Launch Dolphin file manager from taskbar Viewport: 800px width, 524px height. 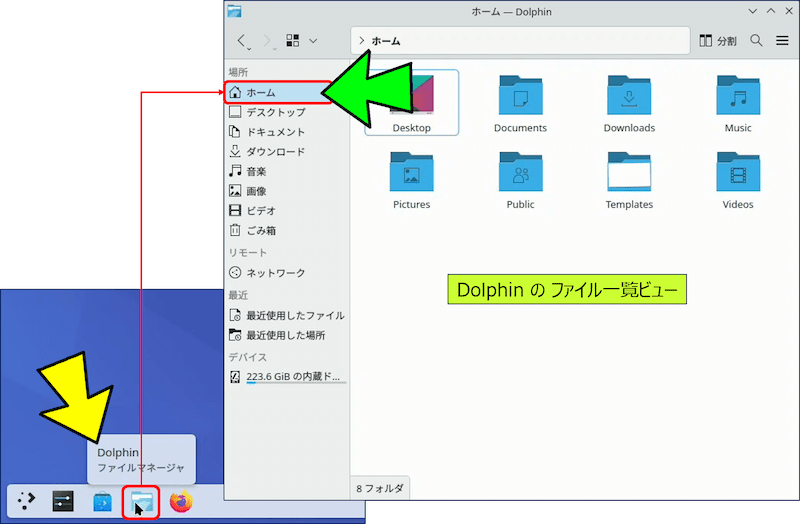click(141, 502)
